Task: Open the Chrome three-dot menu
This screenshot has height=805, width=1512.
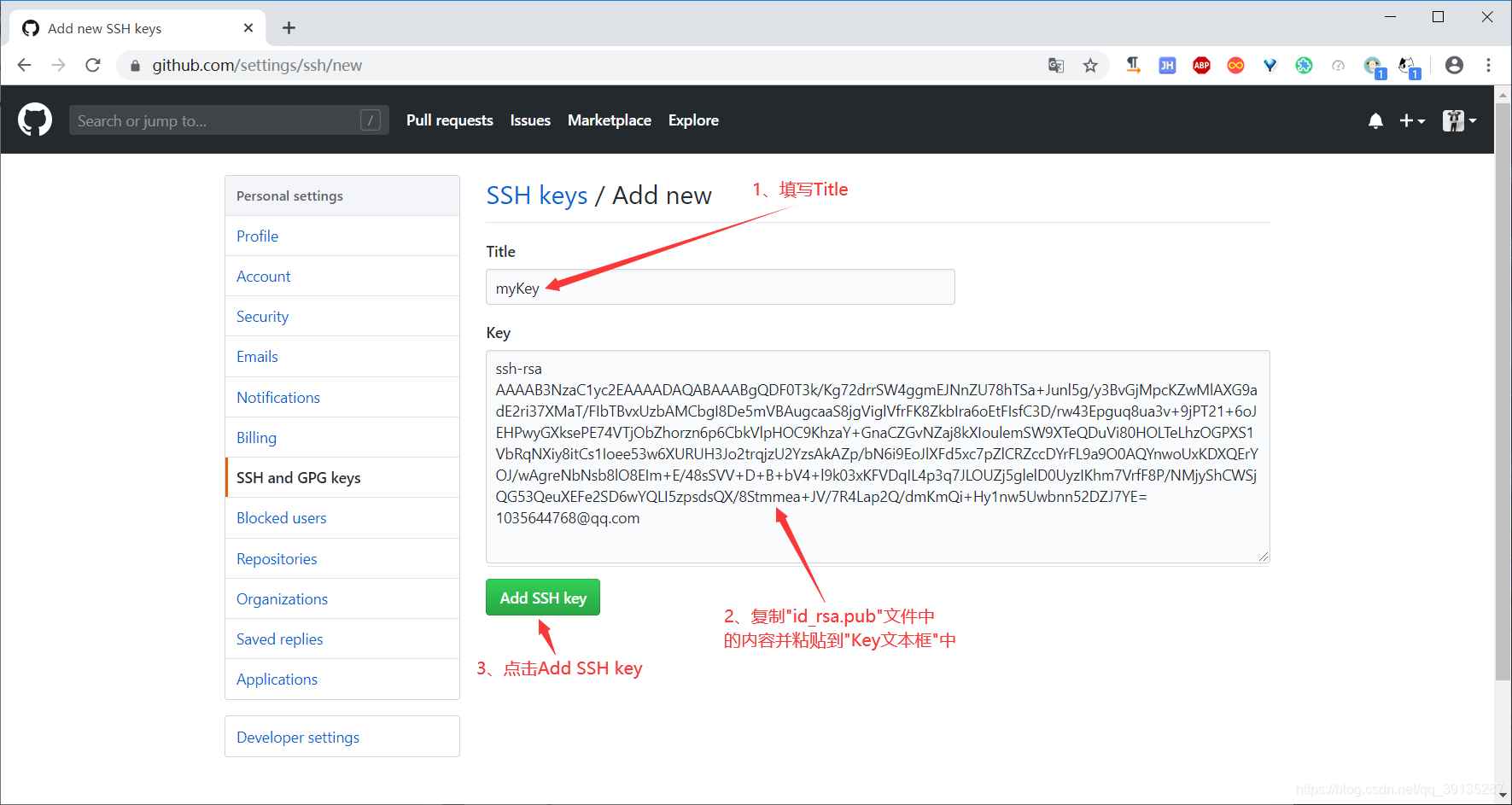Action: tap(1488, 65)
